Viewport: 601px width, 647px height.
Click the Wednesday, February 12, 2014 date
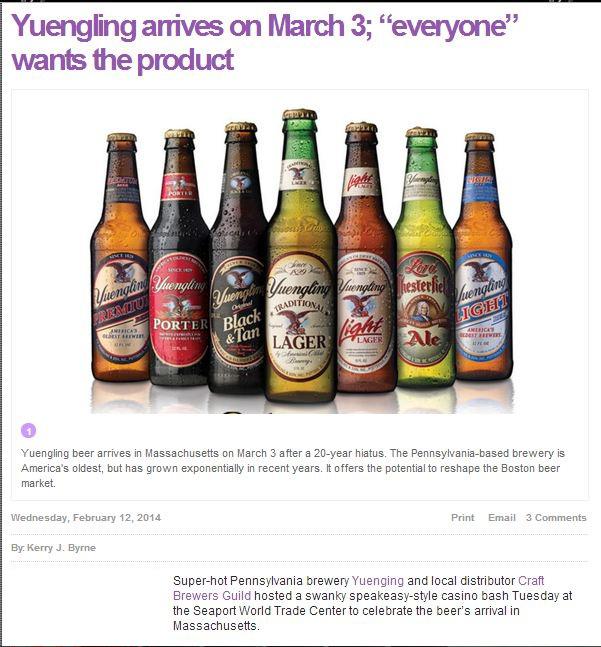coord(86,517)
